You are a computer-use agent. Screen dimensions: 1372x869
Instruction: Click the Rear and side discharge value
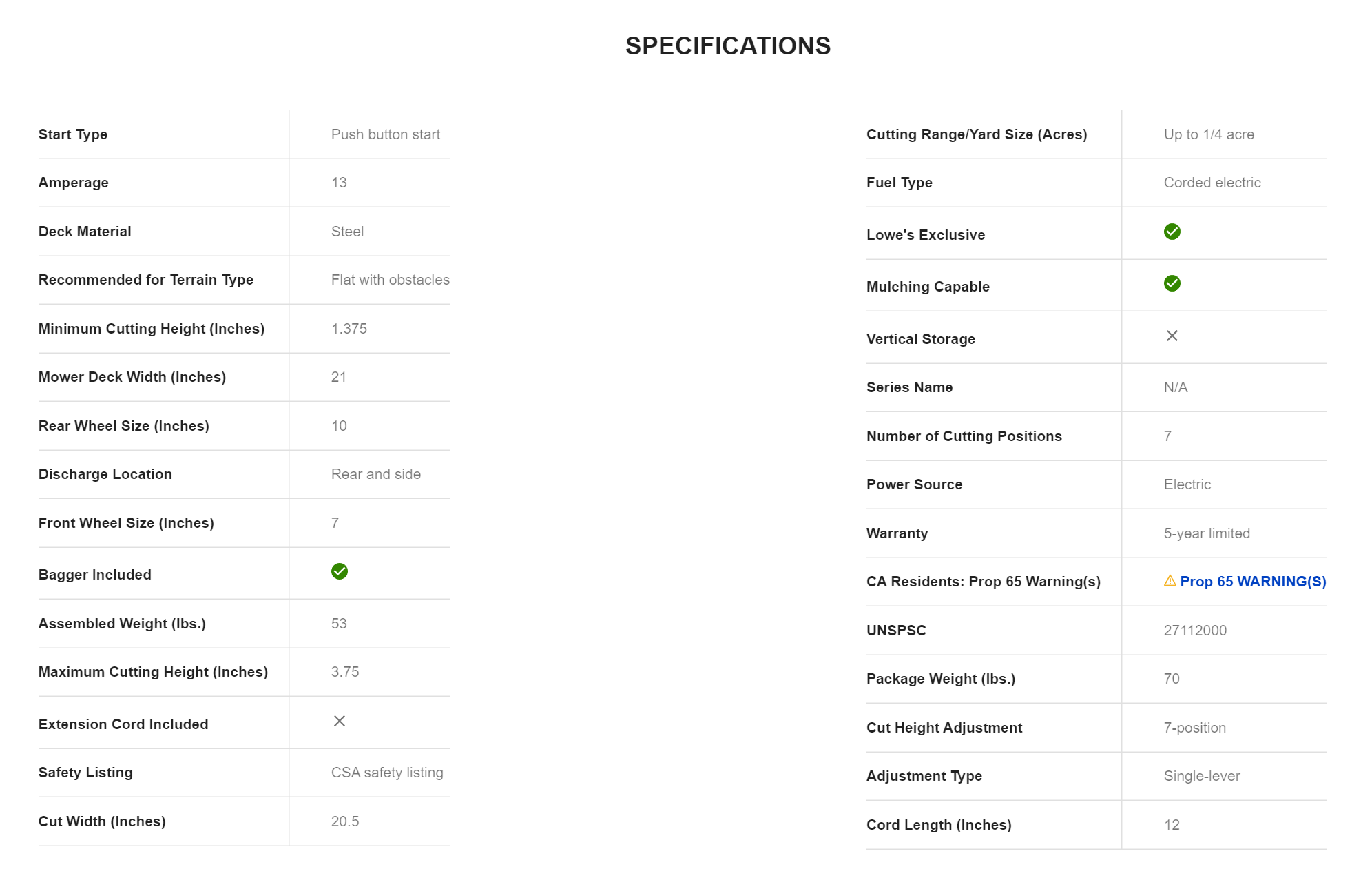(x=375, y=474)
